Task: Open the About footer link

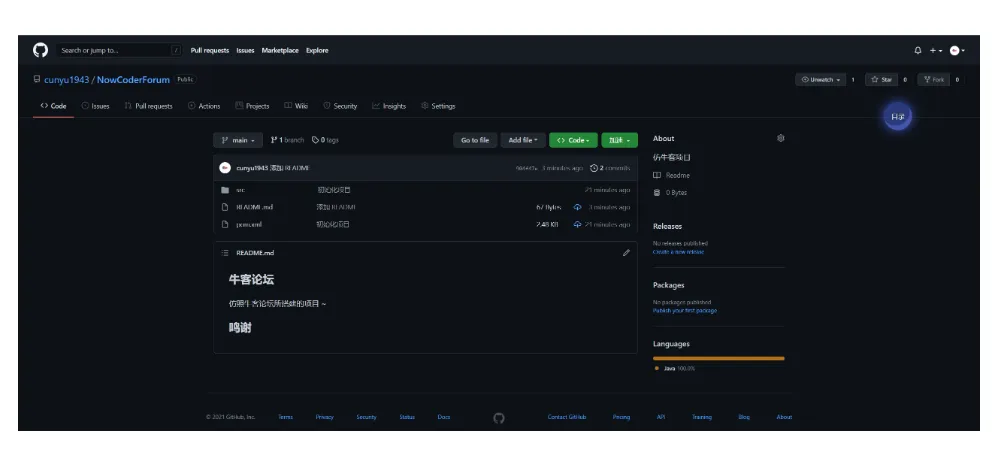Action: pos(784,417)
